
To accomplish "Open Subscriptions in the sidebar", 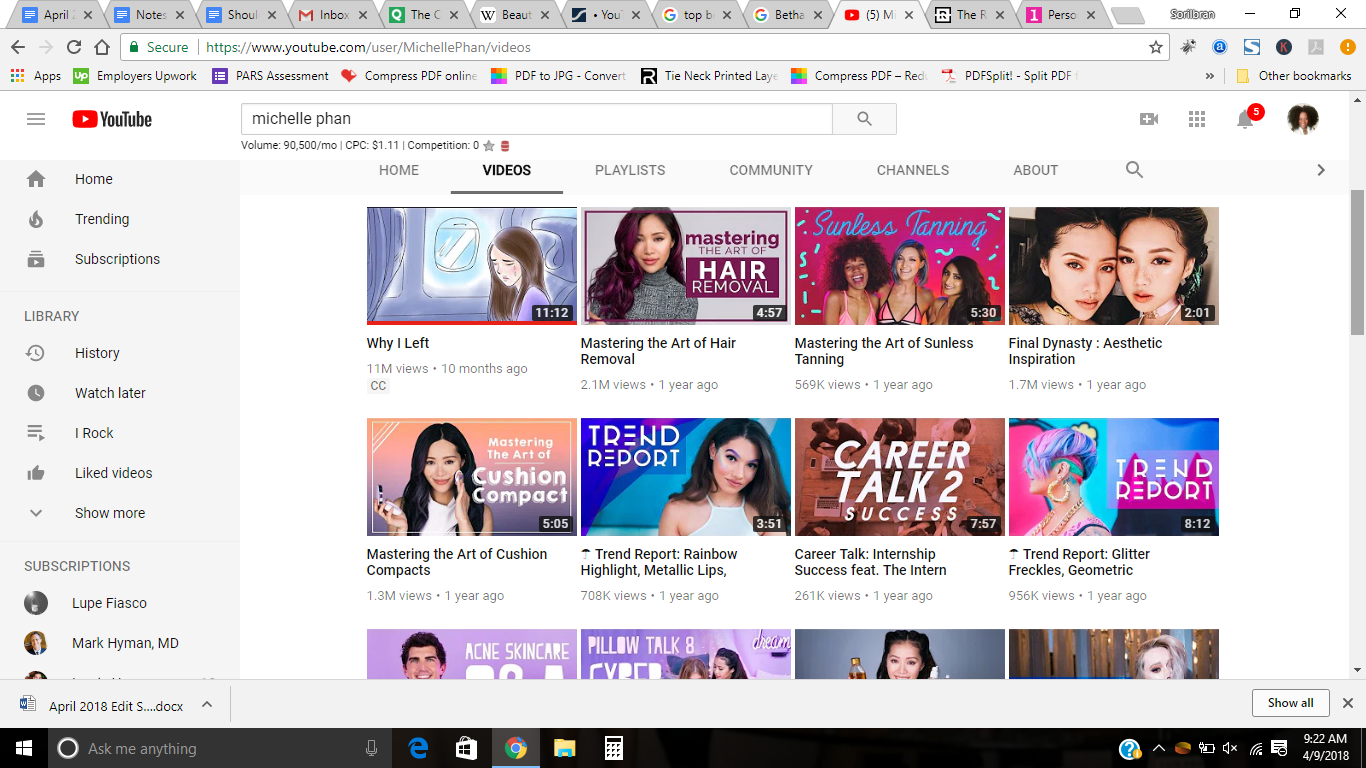I will click(x=120, y=259).
